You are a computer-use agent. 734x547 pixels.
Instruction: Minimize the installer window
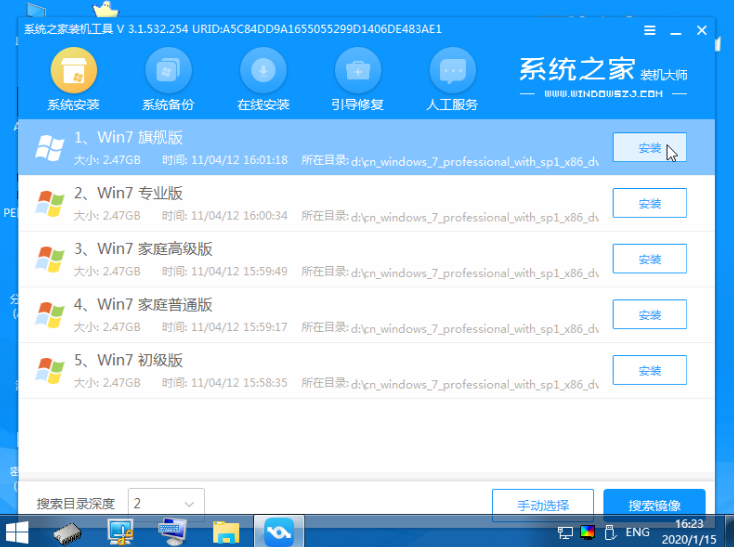[675, 31]
